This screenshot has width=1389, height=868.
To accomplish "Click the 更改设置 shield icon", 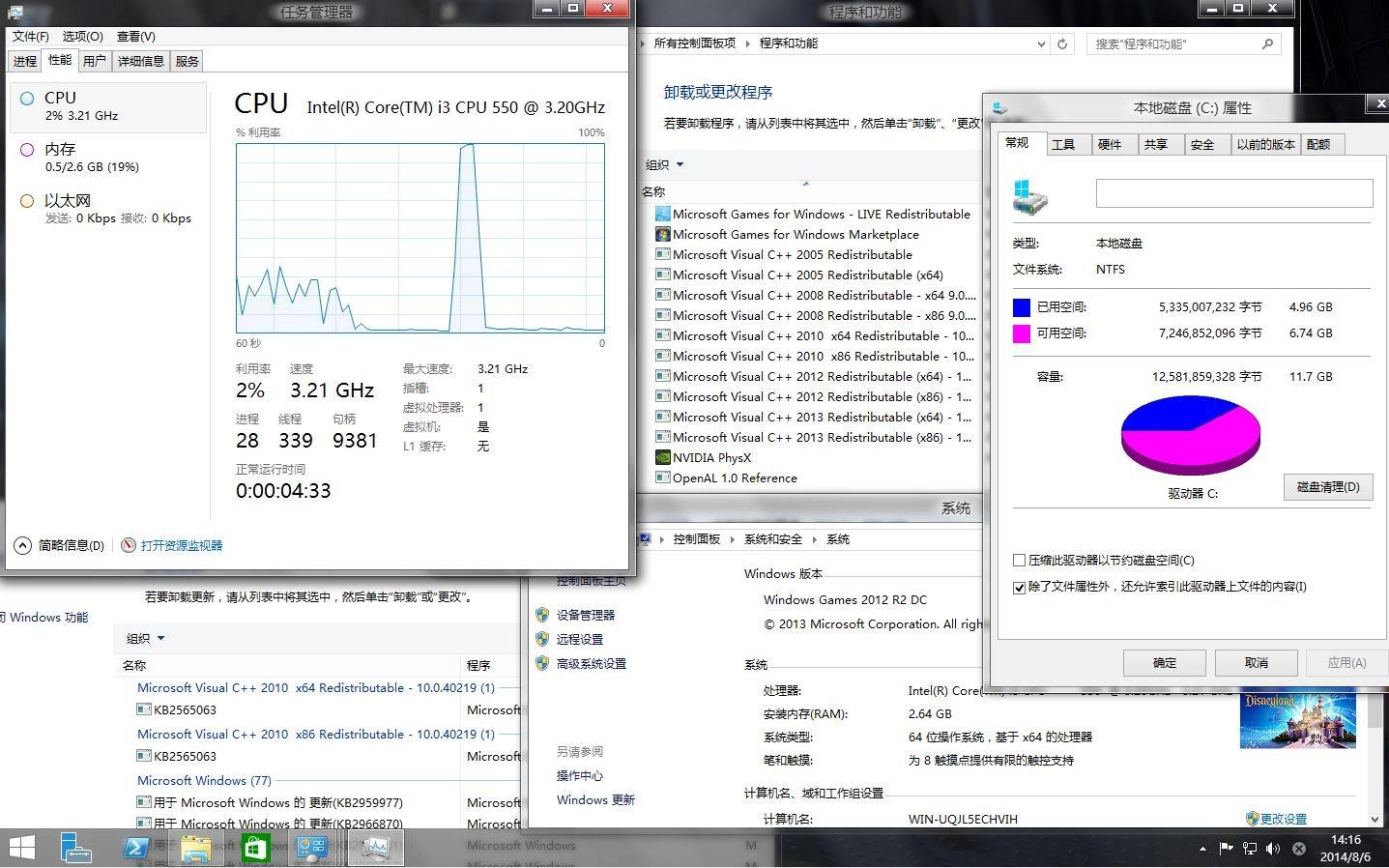I will pos(1252,819).
